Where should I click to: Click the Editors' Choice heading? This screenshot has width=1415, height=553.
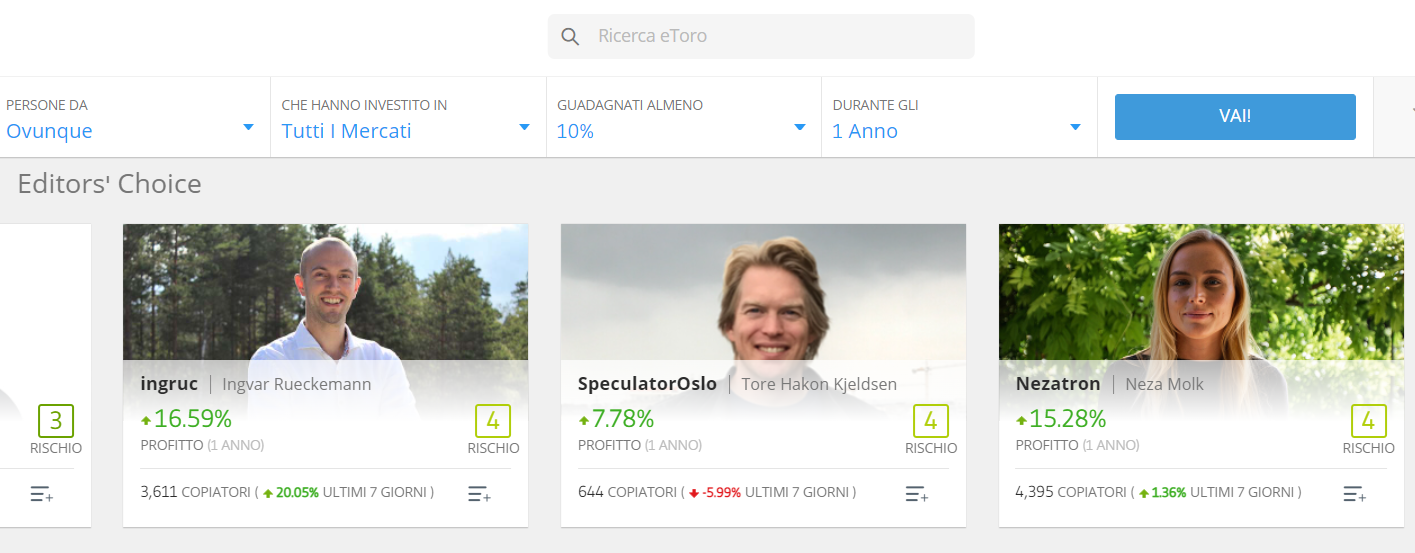coord(110,184)
